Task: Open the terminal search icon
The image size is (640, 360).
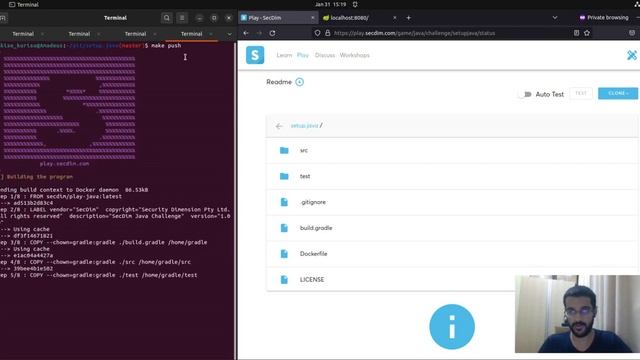Action: (x=167, y=18)
